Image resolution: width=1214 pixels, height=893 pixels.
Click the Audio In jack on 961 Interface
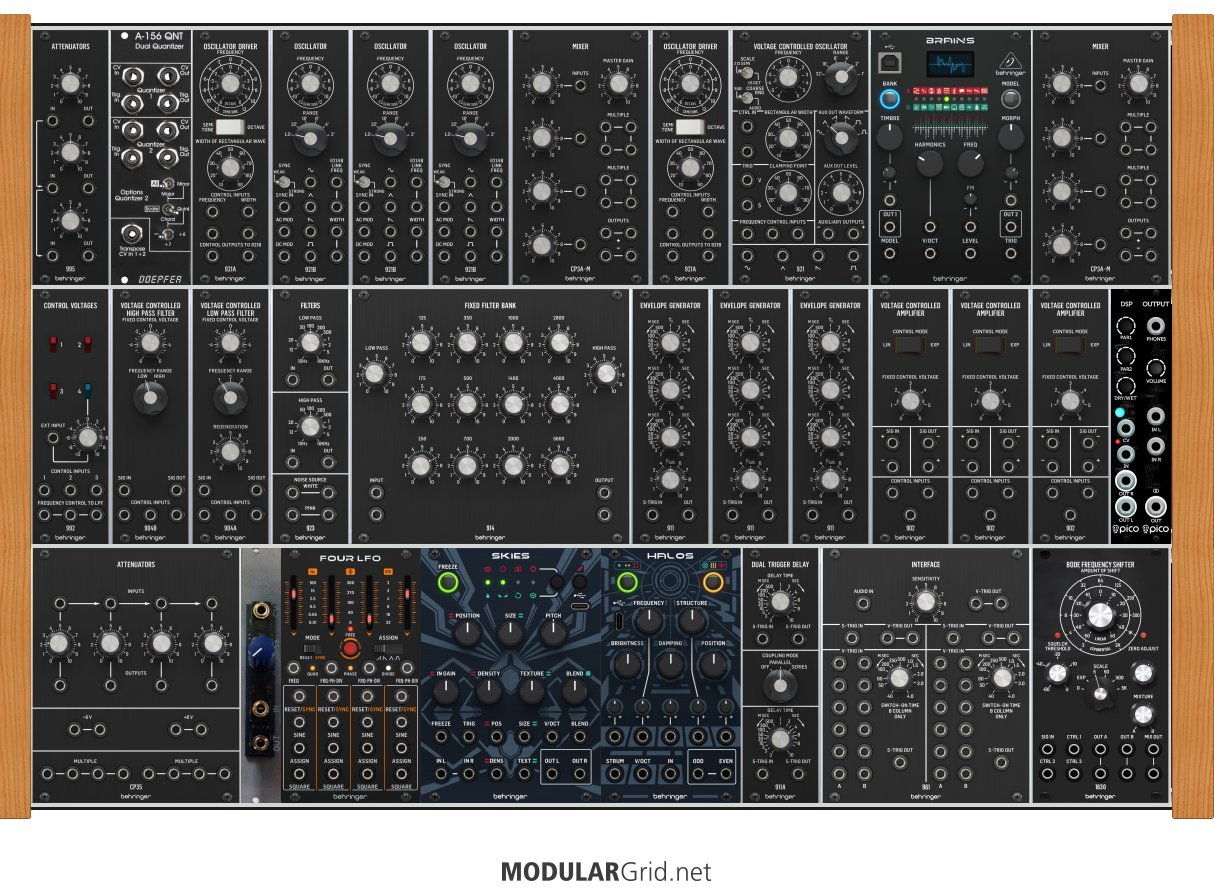(x=862, y=603)
